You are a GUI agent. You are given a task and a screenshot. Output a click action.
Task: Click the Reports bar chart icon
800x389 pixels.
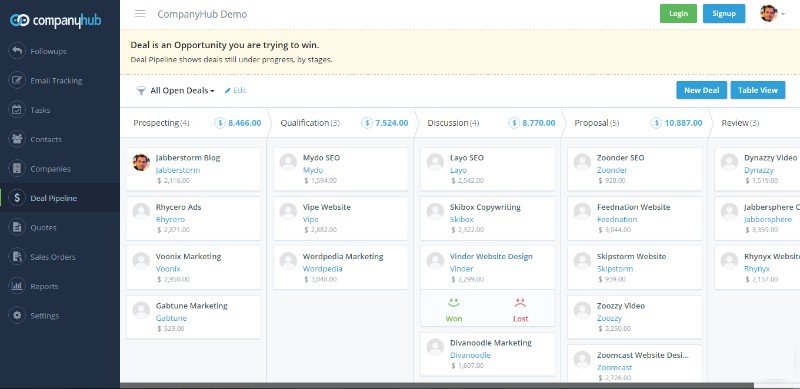(x=17, y=286)
